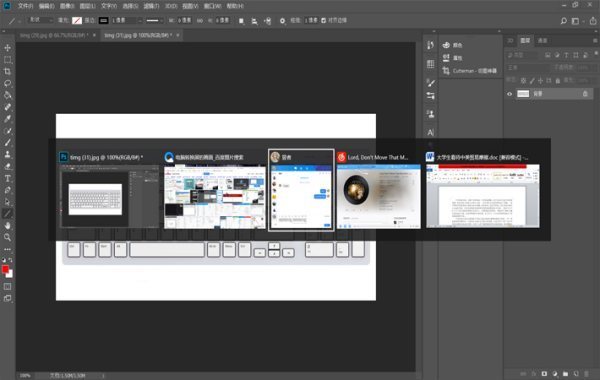
Task: Open the Edit menu
Action: [46, 6]
